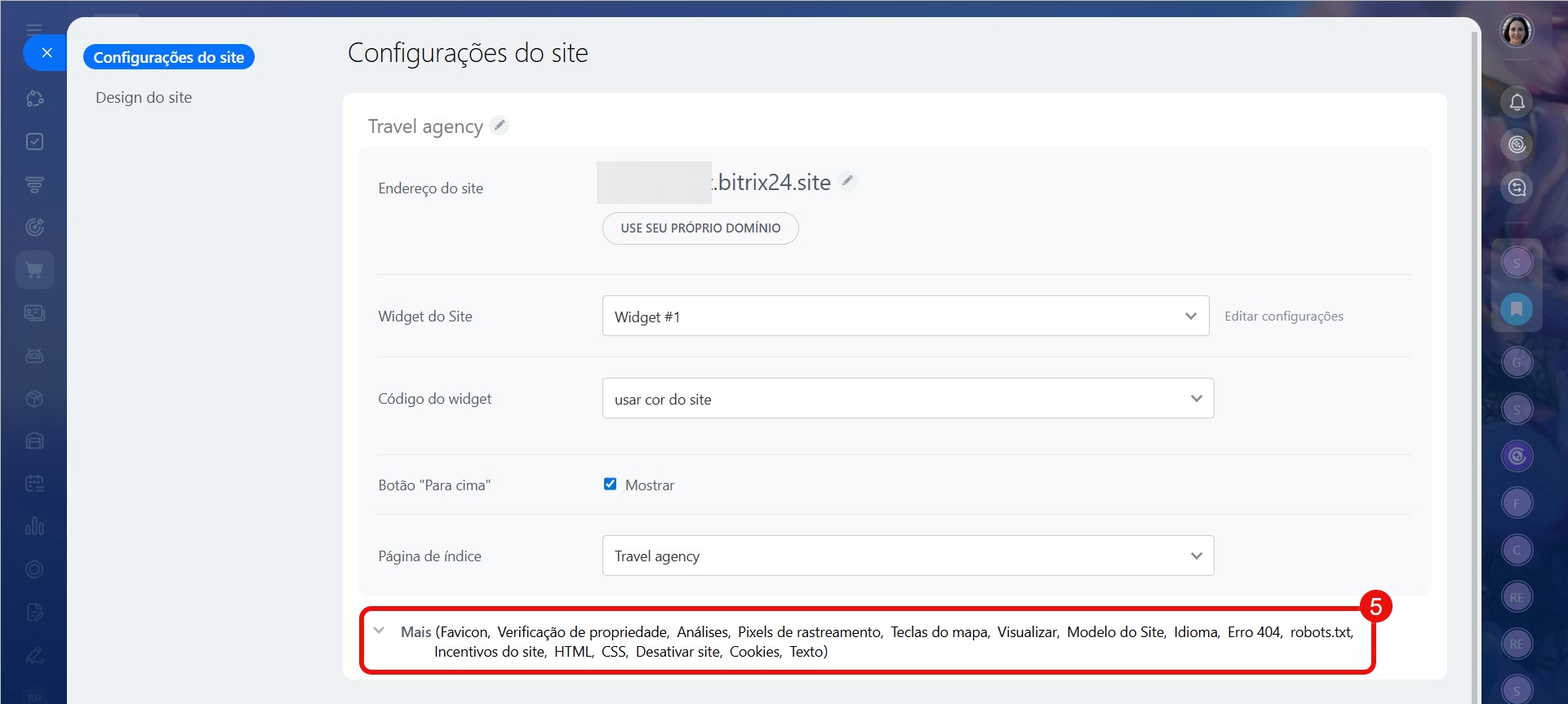Viewport: 1568px width, 704px height.
Task: Open notifications bell icon
Action: (1517, 102)
